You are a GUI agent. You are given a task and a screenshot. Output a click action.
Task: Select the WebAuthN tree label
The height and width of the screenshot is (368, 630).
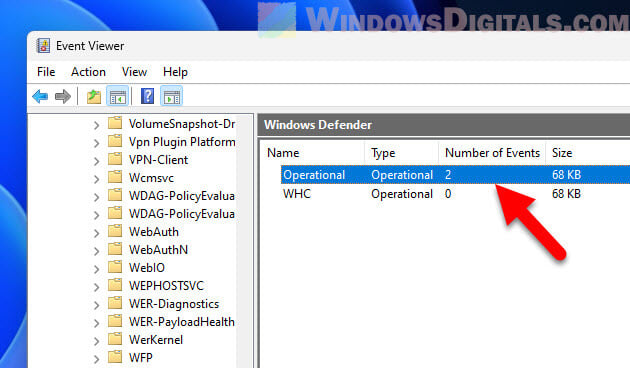click(x=158, y=250)
